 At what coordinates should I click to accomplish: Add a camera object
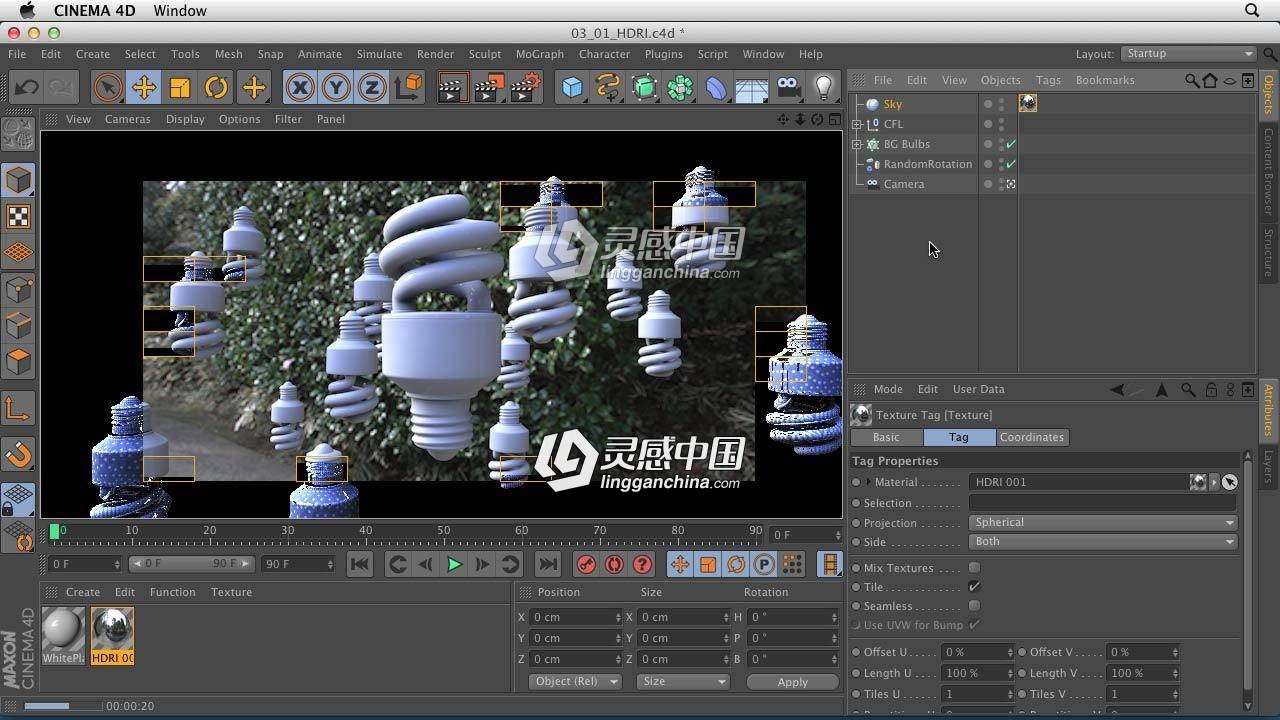(788, 87)
